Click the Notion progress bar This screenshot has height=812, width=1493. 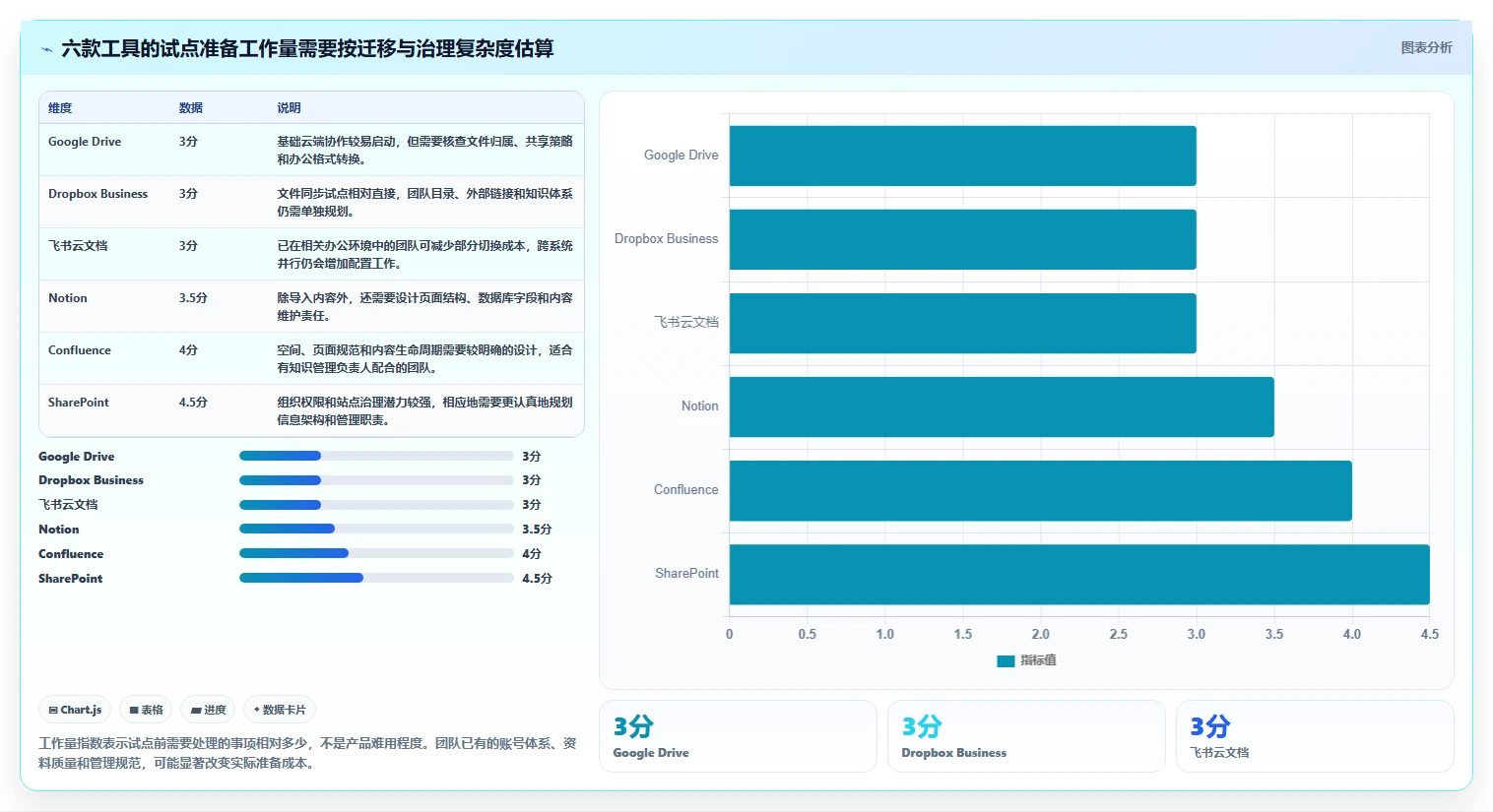[376, 530]
